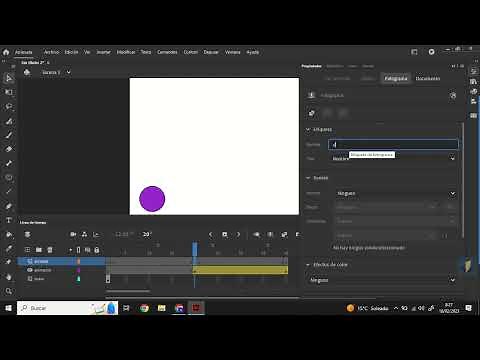Screen dimensions: 480x360
Task: Open the Depurar menu
Action: [211, 52]
